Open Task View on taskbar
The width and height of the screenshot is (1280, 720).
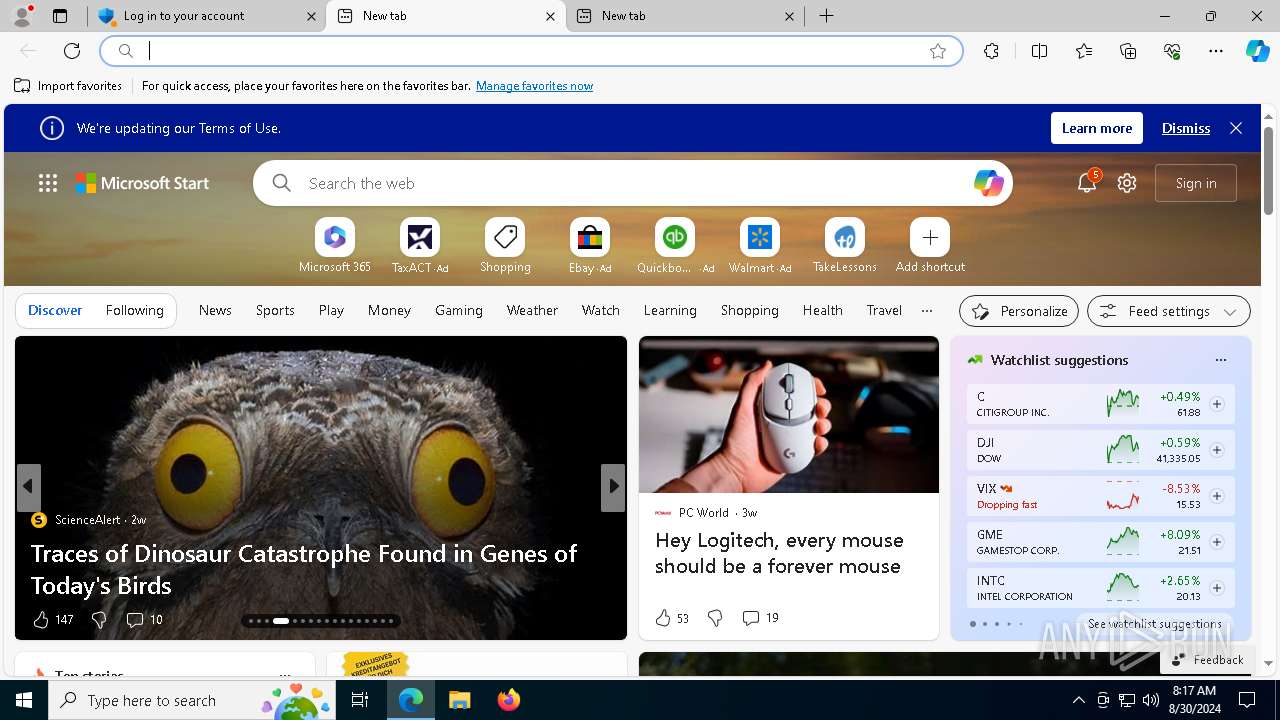coord(360,700)
